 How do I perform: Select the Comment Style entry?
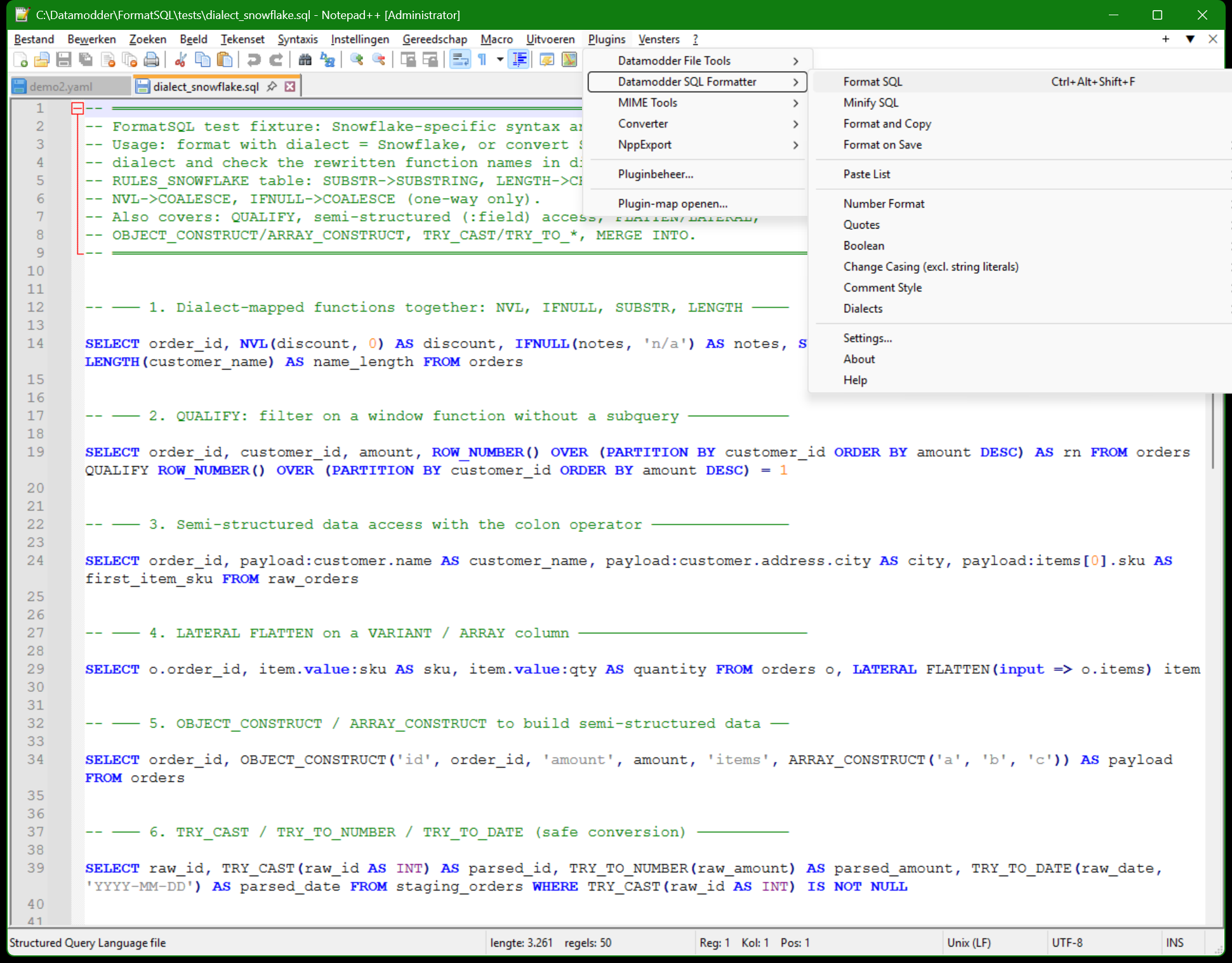(x=1022, y=288)
